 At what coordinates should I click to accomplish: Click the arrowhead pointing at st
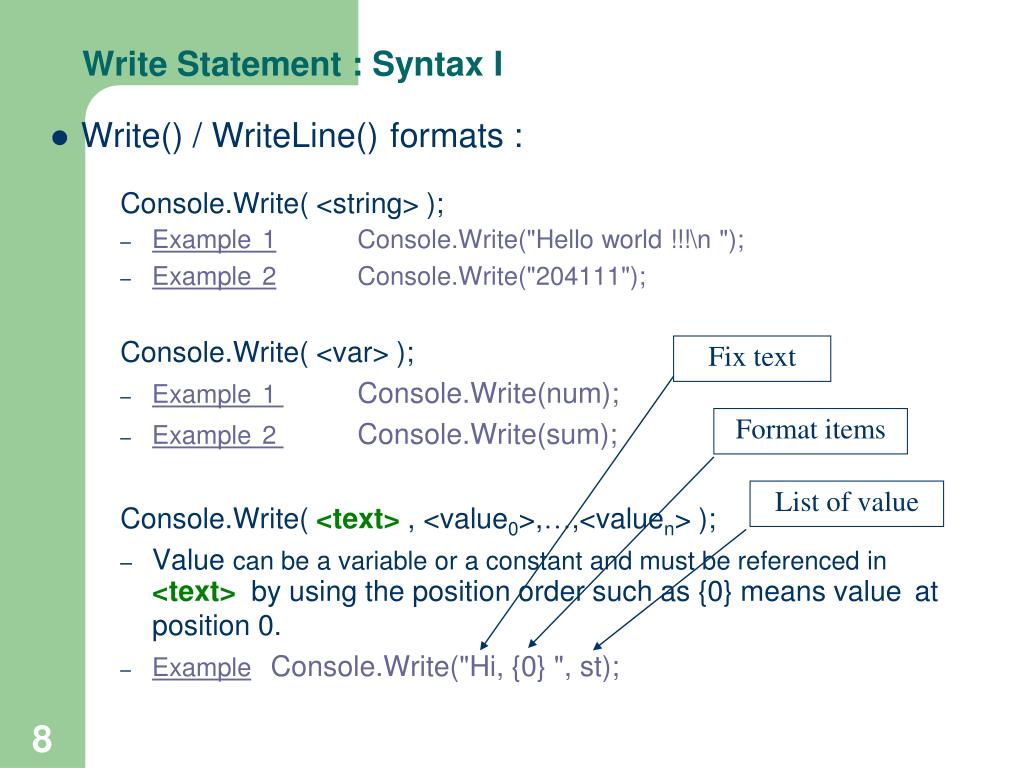click(598, 645)
